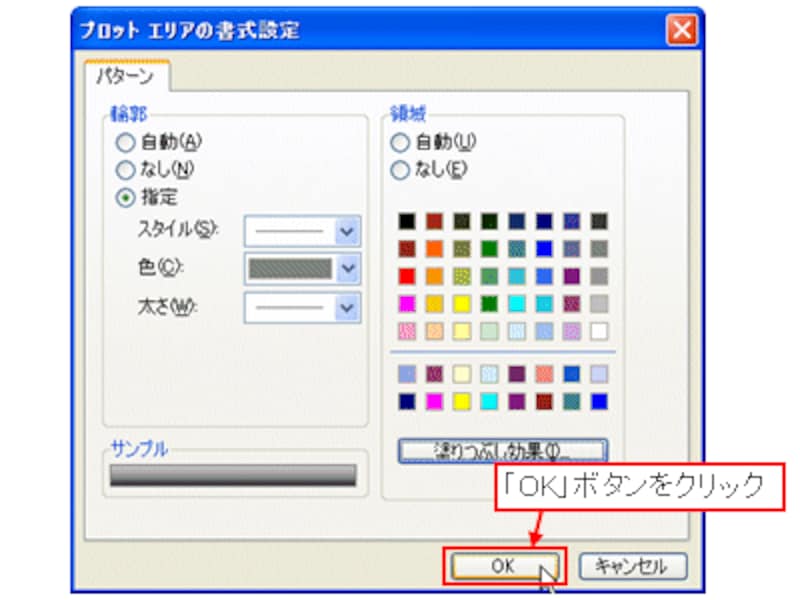Select the 指定 outline radio button
800x600 pixels.
[126, 198]
